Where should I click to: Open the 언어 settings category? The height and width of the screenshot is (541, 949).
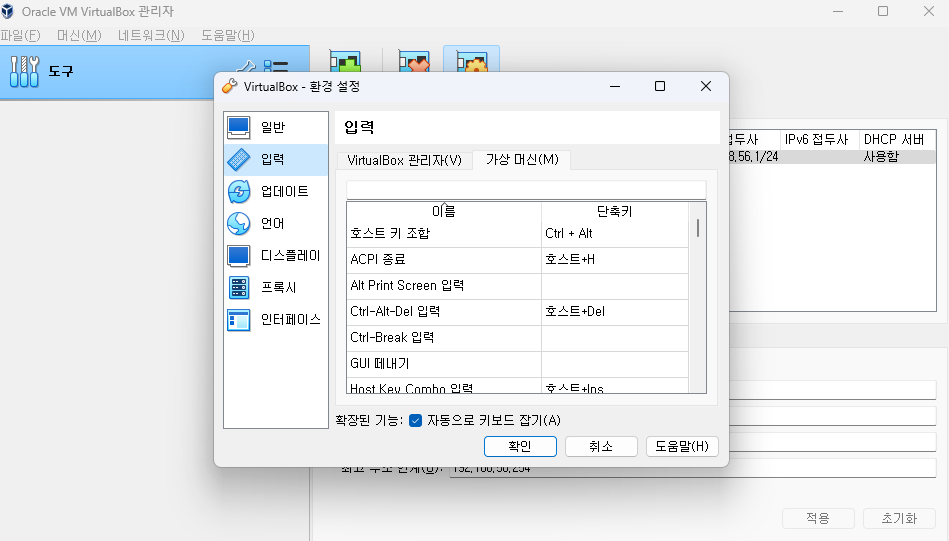click(276, 223)
